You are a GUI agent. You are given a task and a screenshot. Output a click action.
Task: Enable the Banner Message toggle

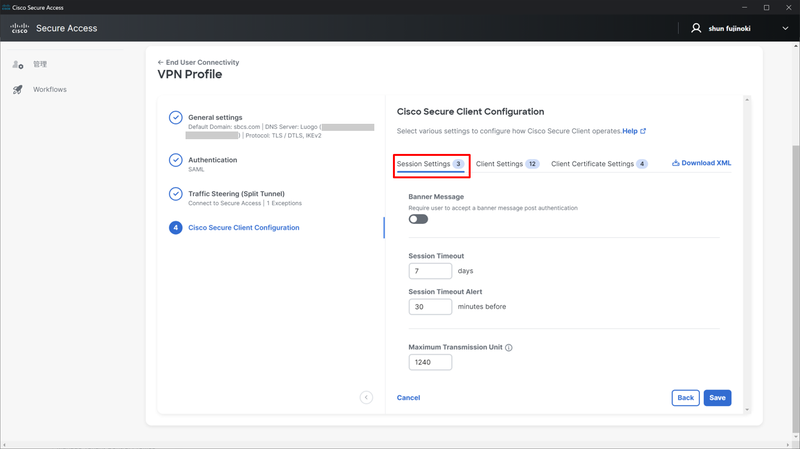point(418,219)
